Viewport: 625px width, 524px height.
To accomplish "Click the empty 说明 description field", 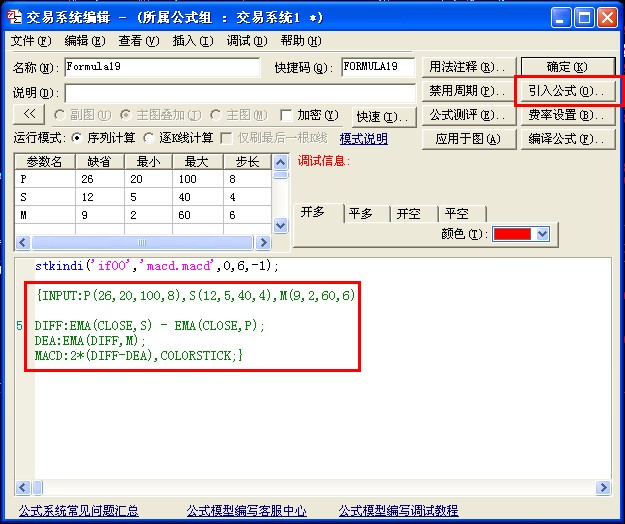I will pyautogui.click(x=240, y=93).
